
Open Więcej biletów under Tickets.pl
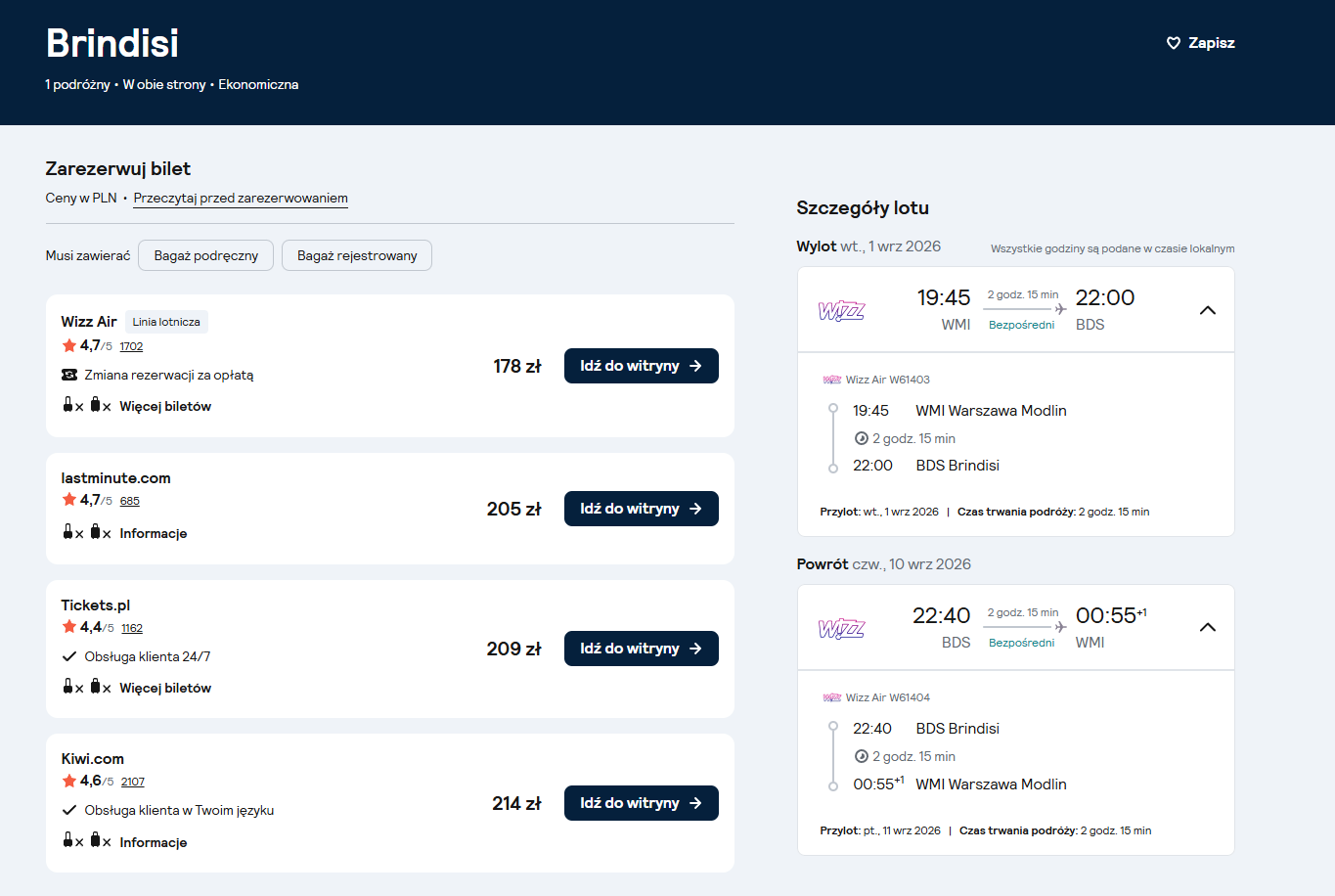pos(165,688)
